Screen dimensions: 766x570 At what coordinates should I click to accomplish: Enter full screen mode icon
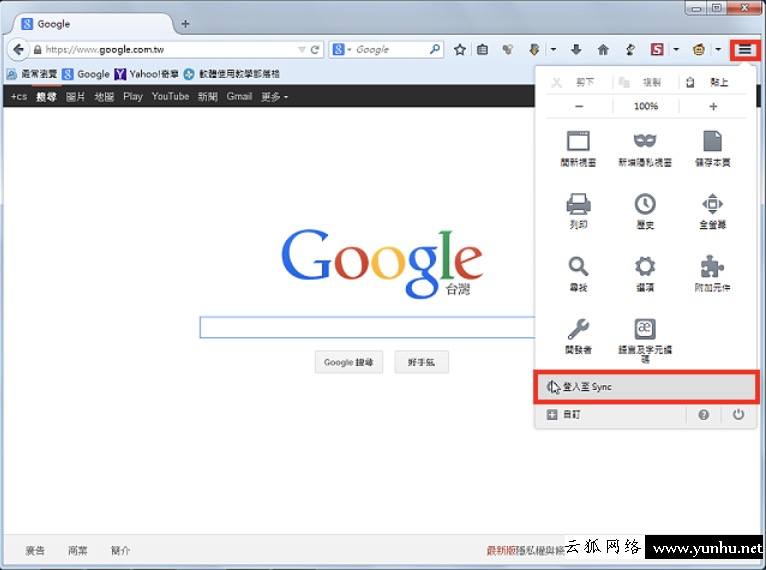point(712,211)
